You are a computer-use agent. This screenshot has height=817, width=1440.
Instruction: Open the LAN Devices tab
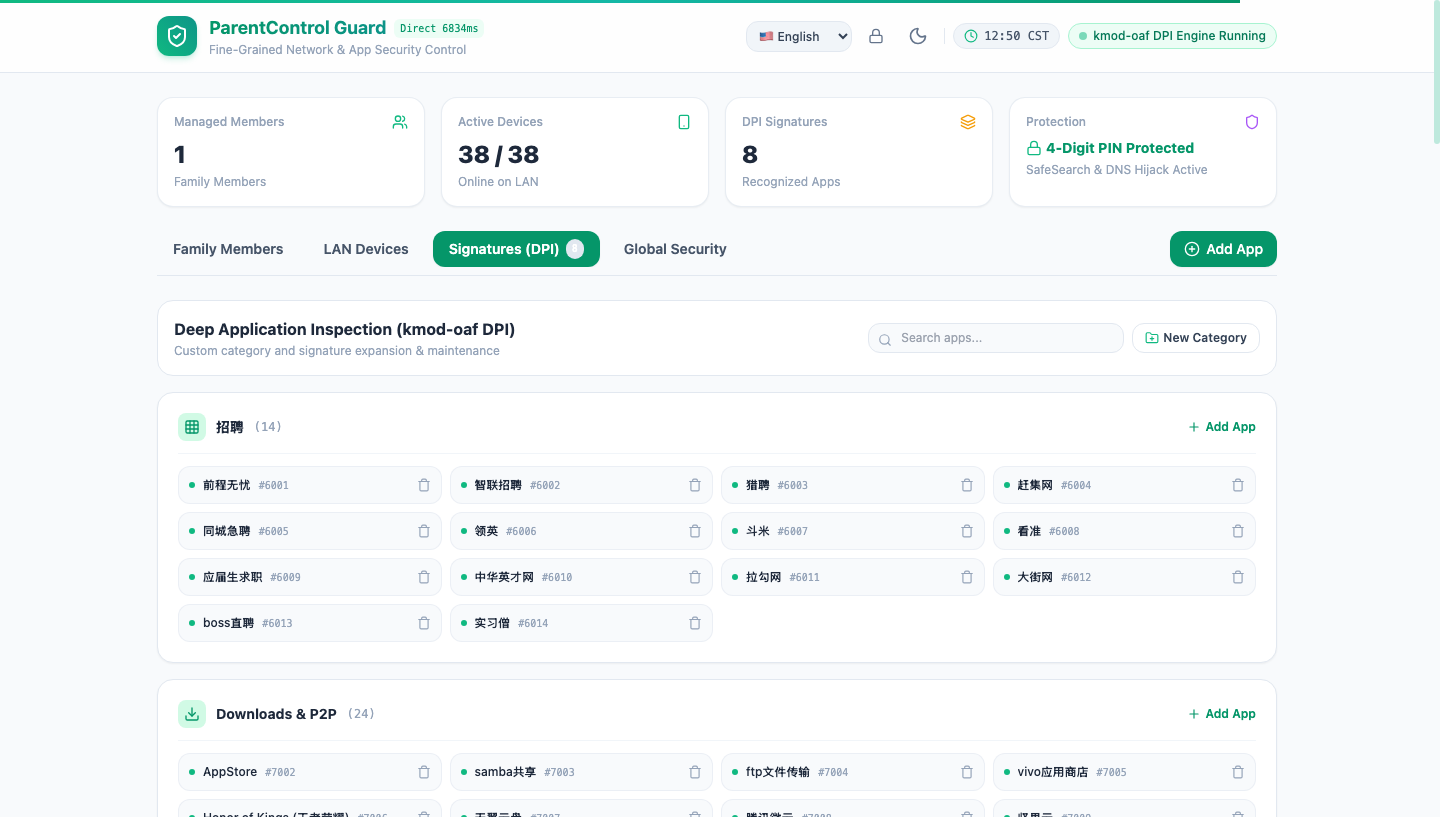366,249
